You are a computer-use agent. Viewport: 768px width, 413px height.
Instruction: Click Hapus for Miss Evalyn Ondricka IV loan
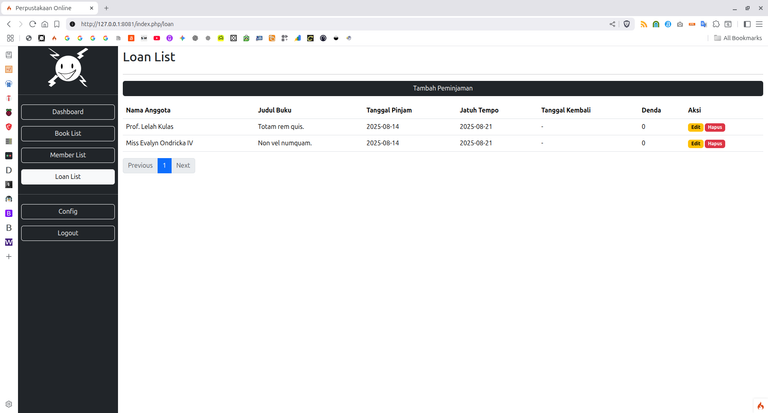(715, 144)
